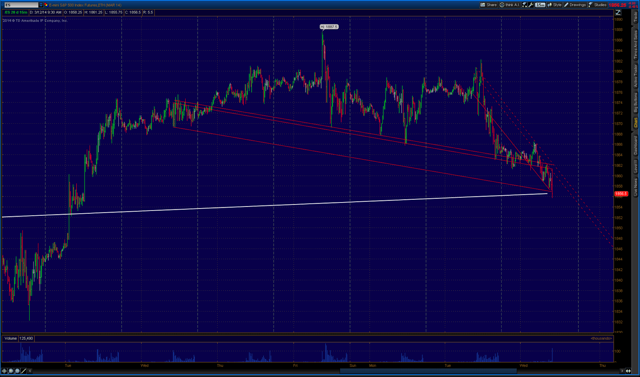The image size is (640, 377).
Task: Open the Share menu button
Action: (489, 5)
